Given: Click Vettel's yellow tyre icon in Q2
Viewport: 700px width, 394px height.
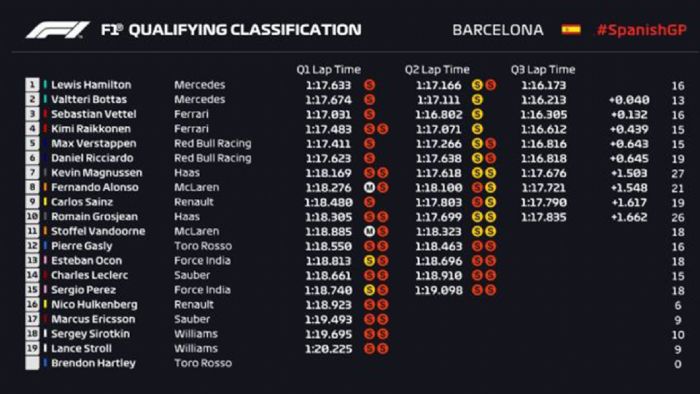Looking at the screenshot, I should tap(477, 115).
